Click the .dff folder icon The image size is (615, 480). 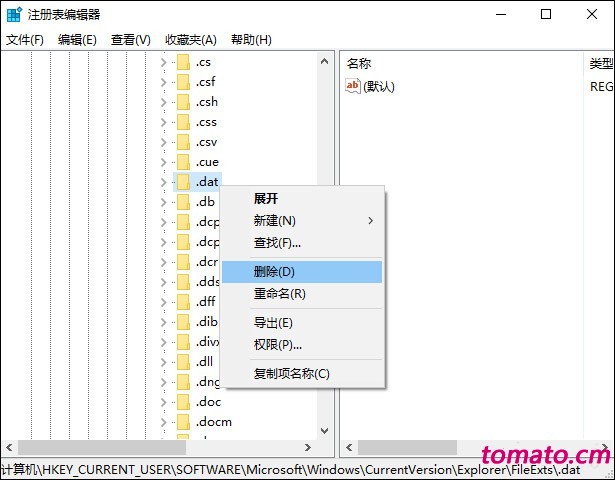(x=183, y=302)
